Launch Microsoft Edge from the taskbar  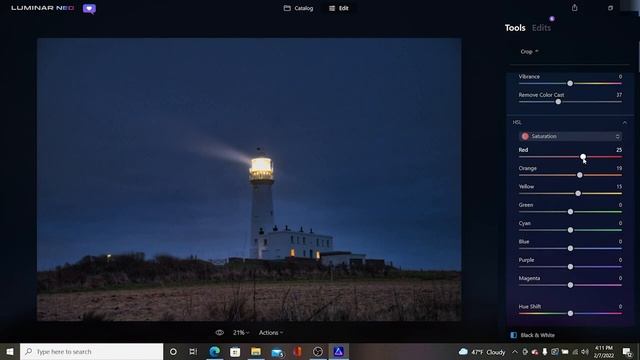[215, 351]
